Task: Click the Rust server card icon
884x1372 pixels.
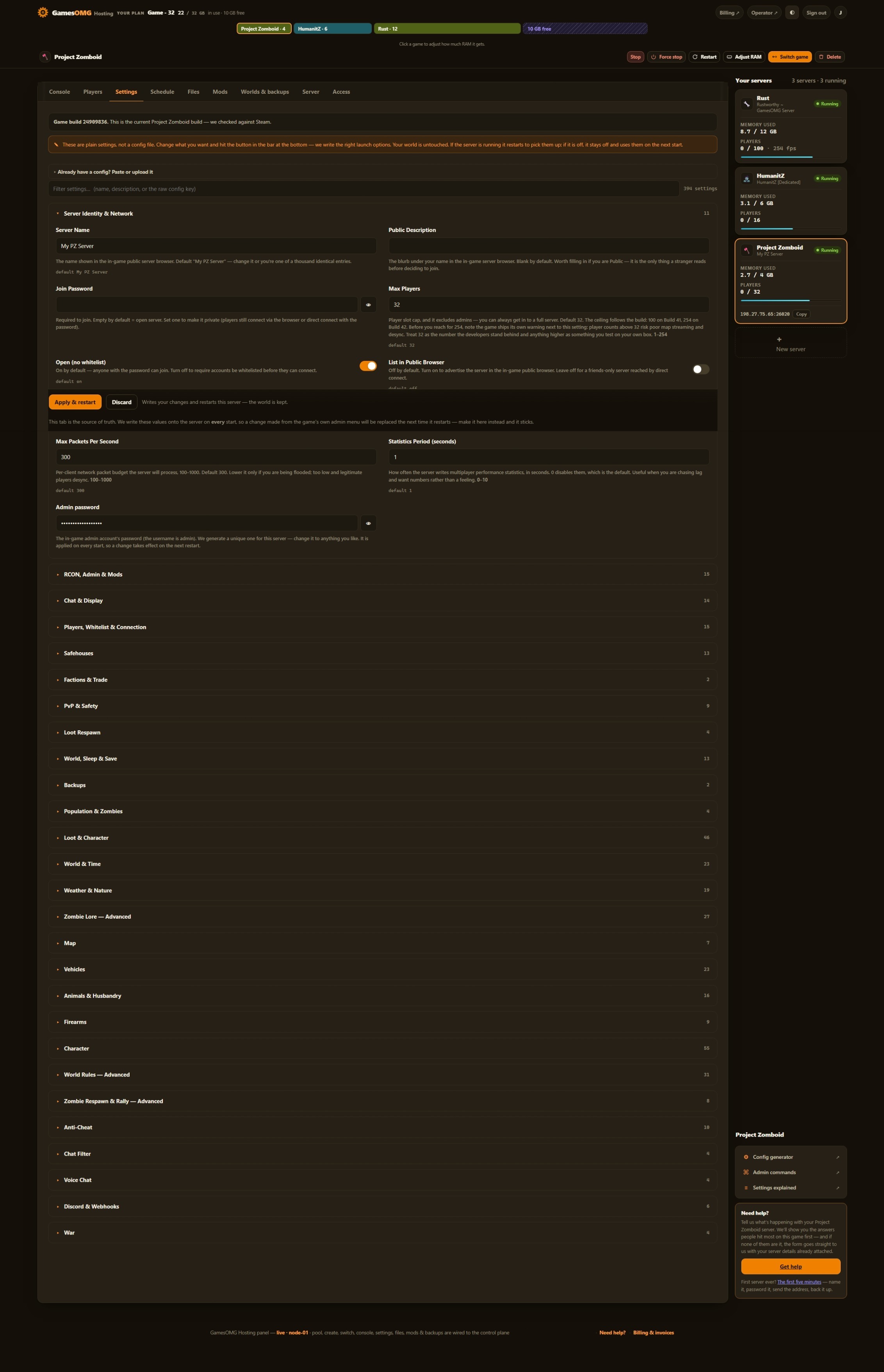Action: click(x=746, y=104)
